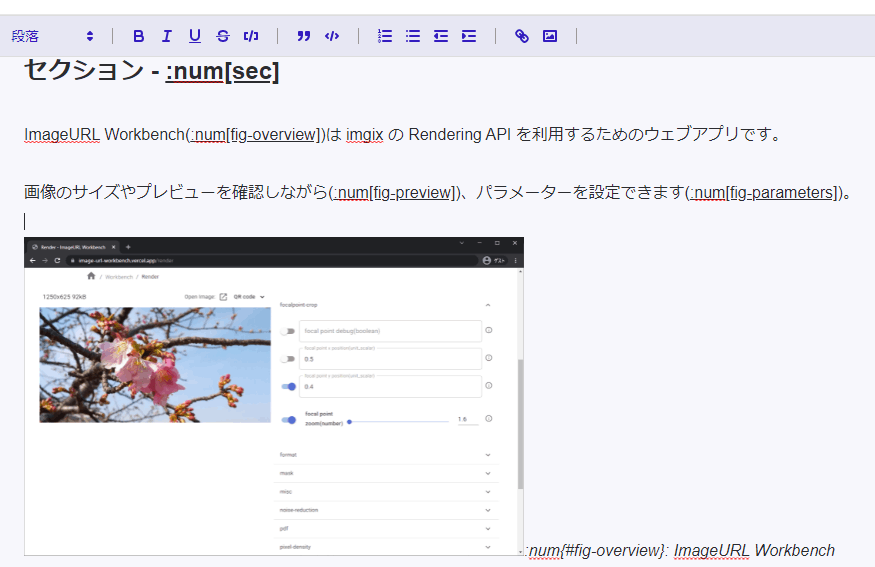Viewport: 875px width, 567px height.
Task: Click the caption :num{#fig-overview}: ImageURL Workbench
Action: coord(680,550)
